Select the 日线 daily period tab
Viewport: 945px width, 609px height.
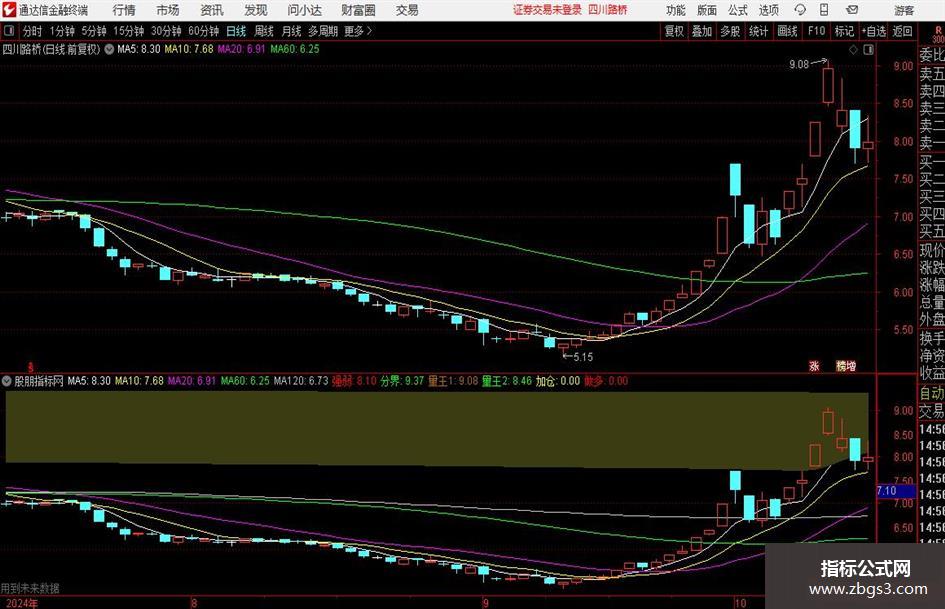point(236,31)
